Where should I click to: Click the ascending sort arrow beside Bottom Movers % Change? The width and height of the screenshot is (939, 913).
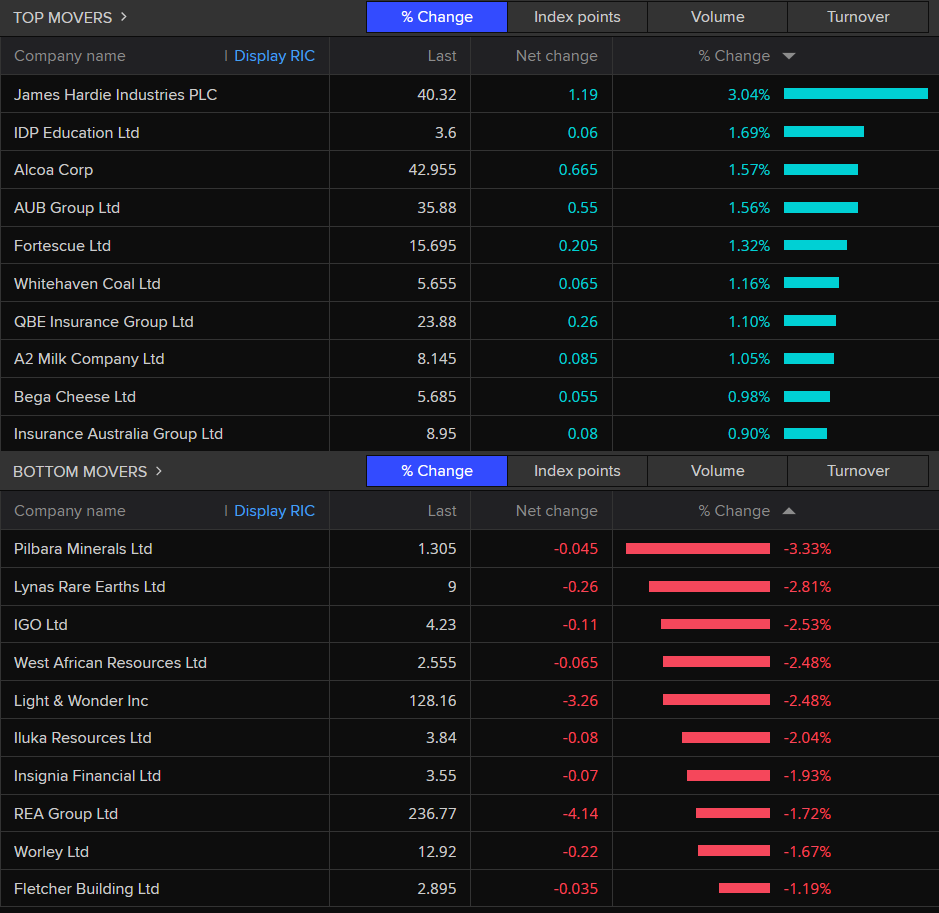tap(789, 511)
